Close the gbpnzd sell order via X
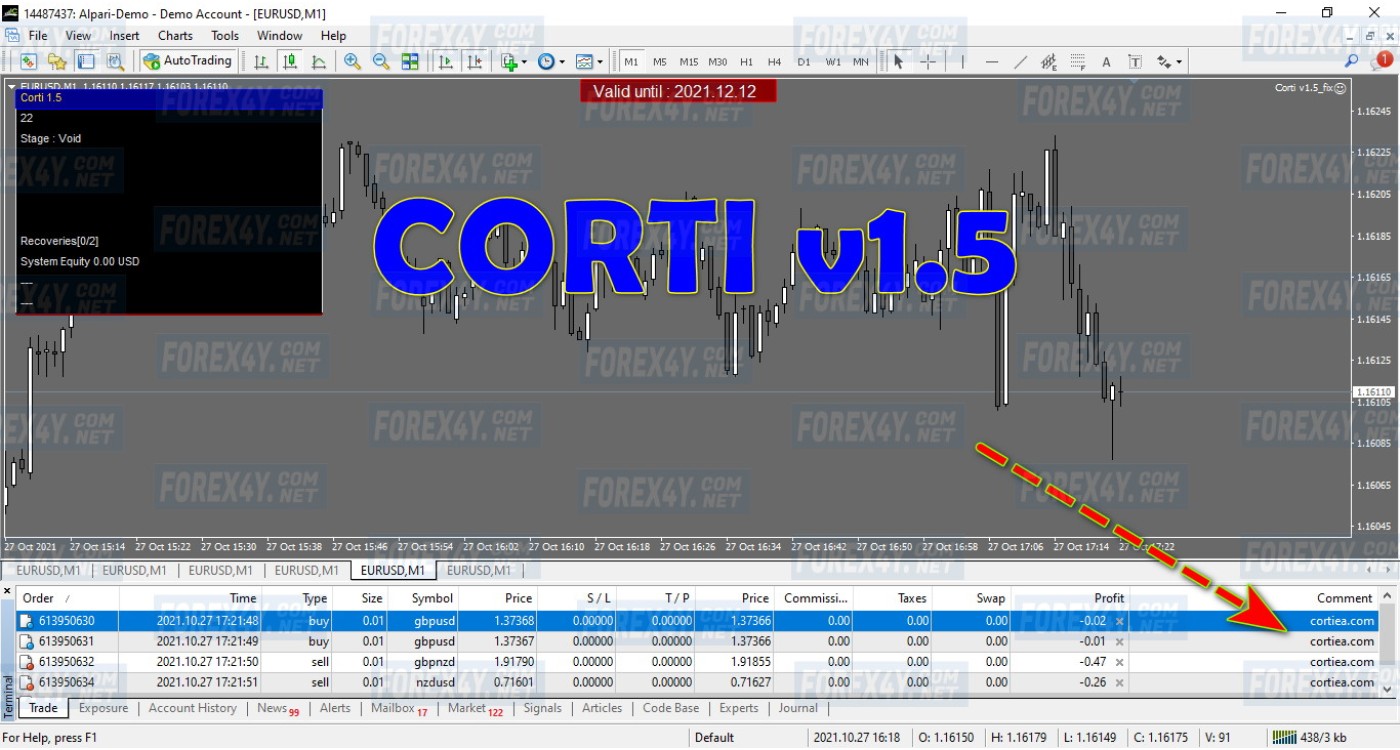The width and height of the screenshot is (1400, 750). click(x=1119, y=662)
